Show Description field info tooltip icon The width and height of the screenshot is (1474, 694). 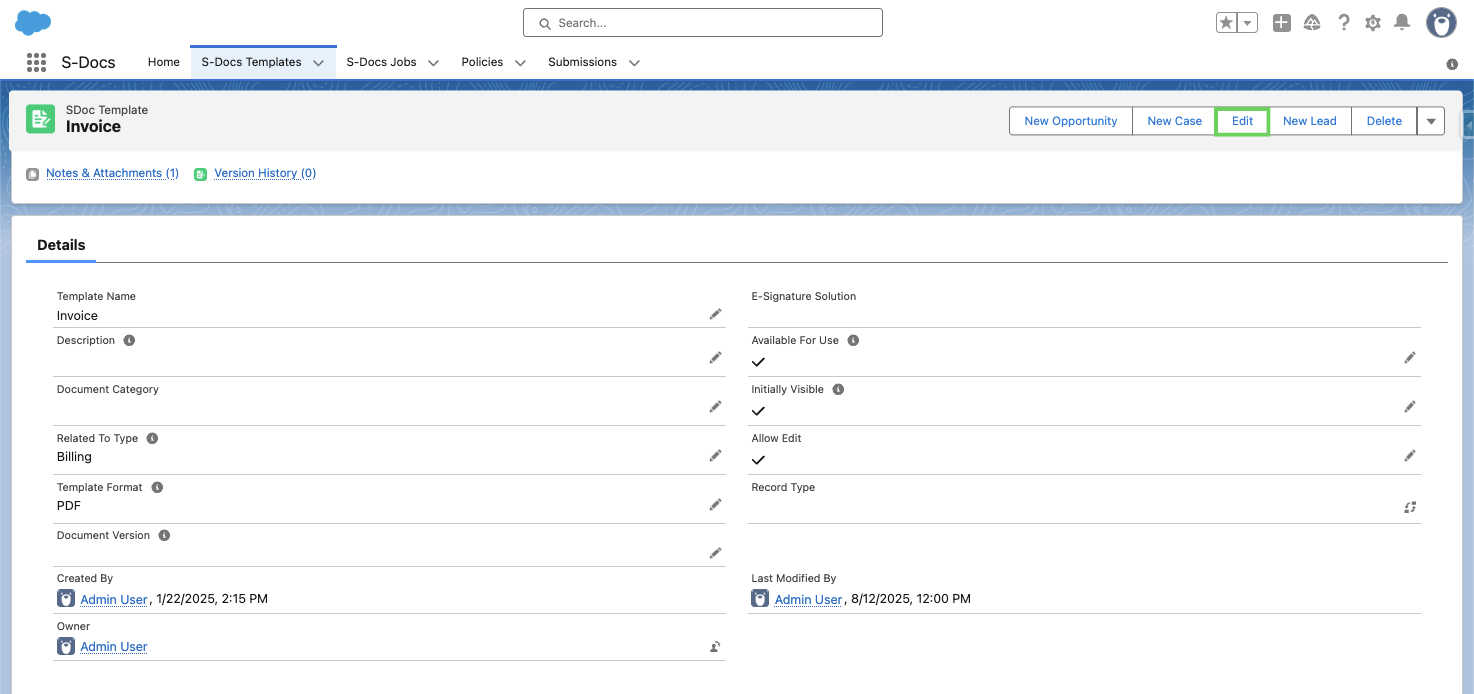(x=129, y=340)
